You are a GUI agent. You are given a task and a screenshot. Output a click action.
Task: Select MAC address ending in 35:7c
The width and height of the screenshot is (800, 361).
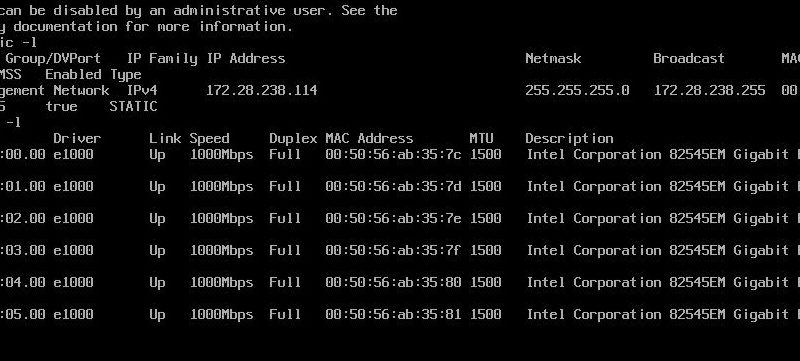[393, 154]
